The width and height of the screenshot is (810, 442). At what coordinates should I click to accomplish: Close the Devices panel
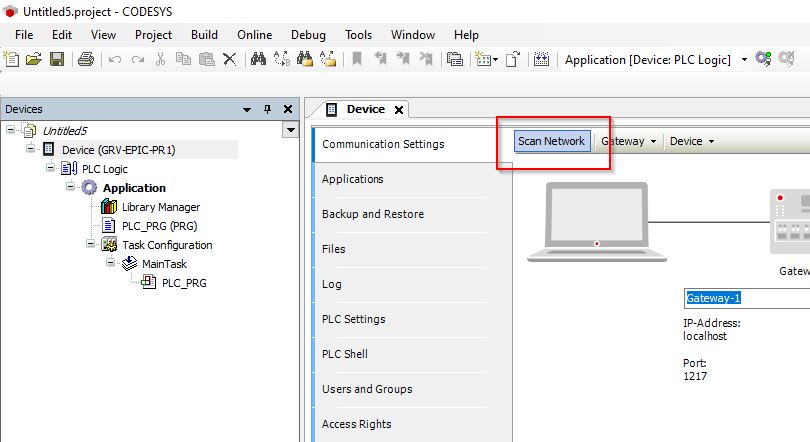(x=288, y=109)
